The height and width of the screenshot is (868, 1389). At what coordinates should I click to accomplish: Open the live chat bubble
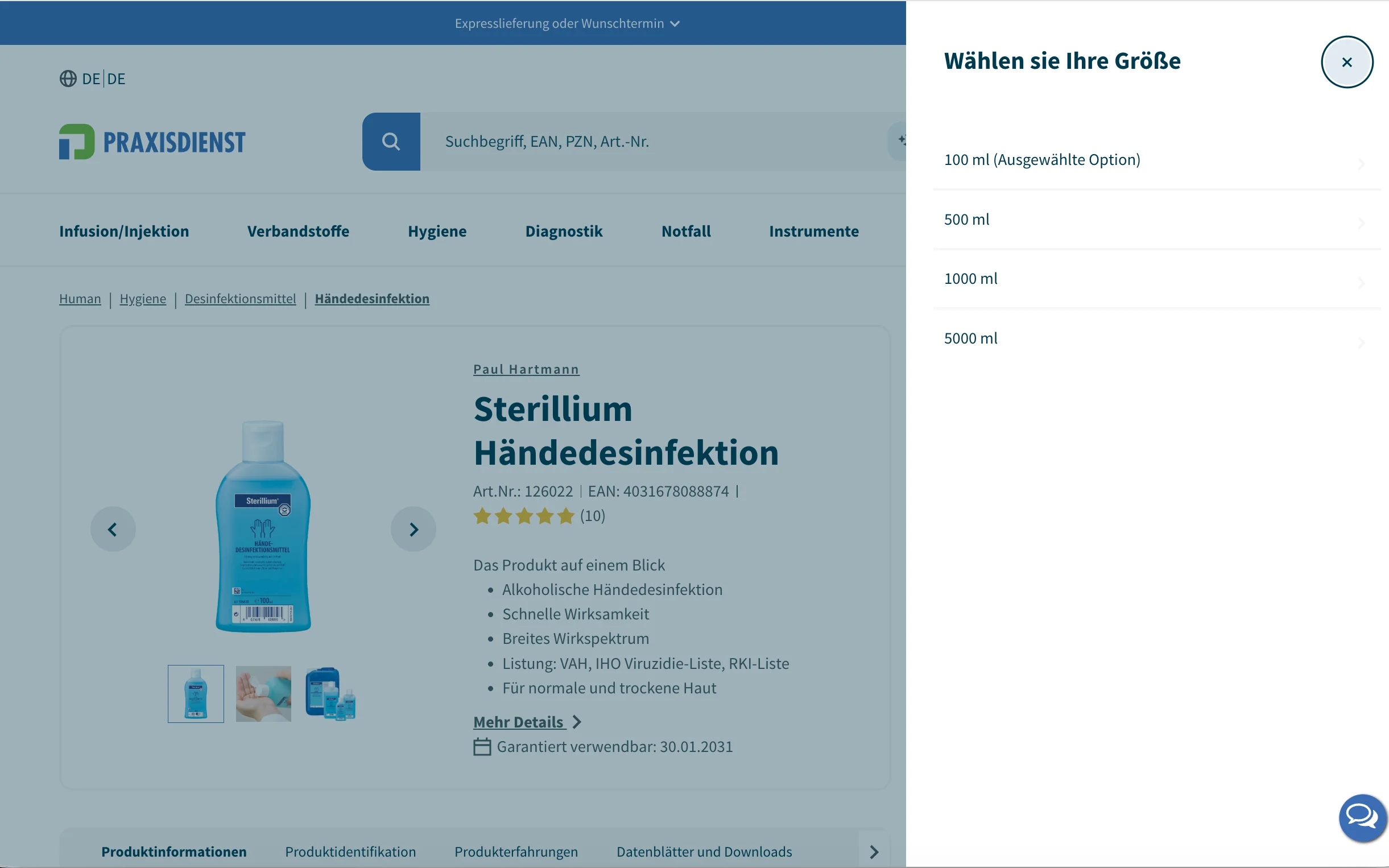click(1362, 817)
